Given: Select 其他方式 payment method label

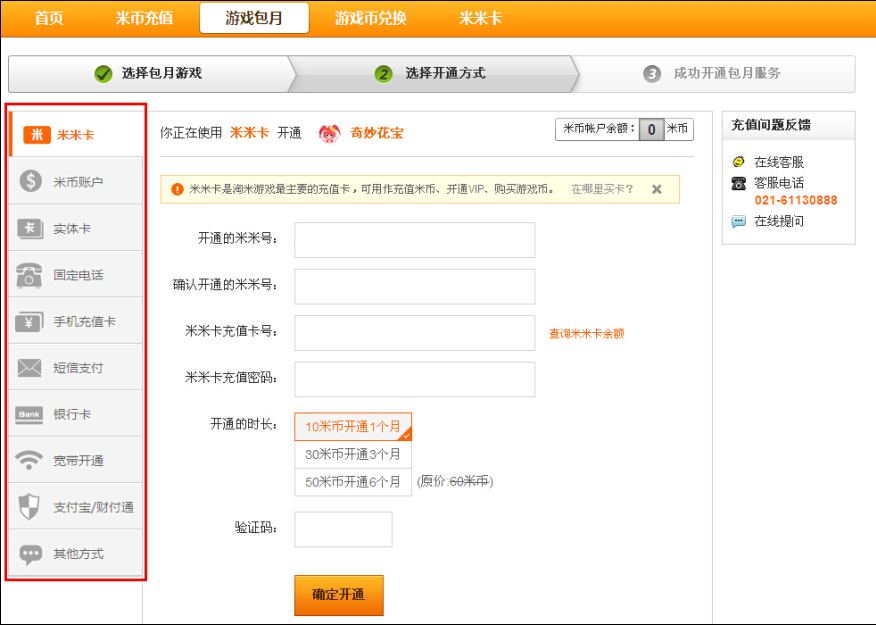Looking at the screenshot, I should [x=78, y=554].
